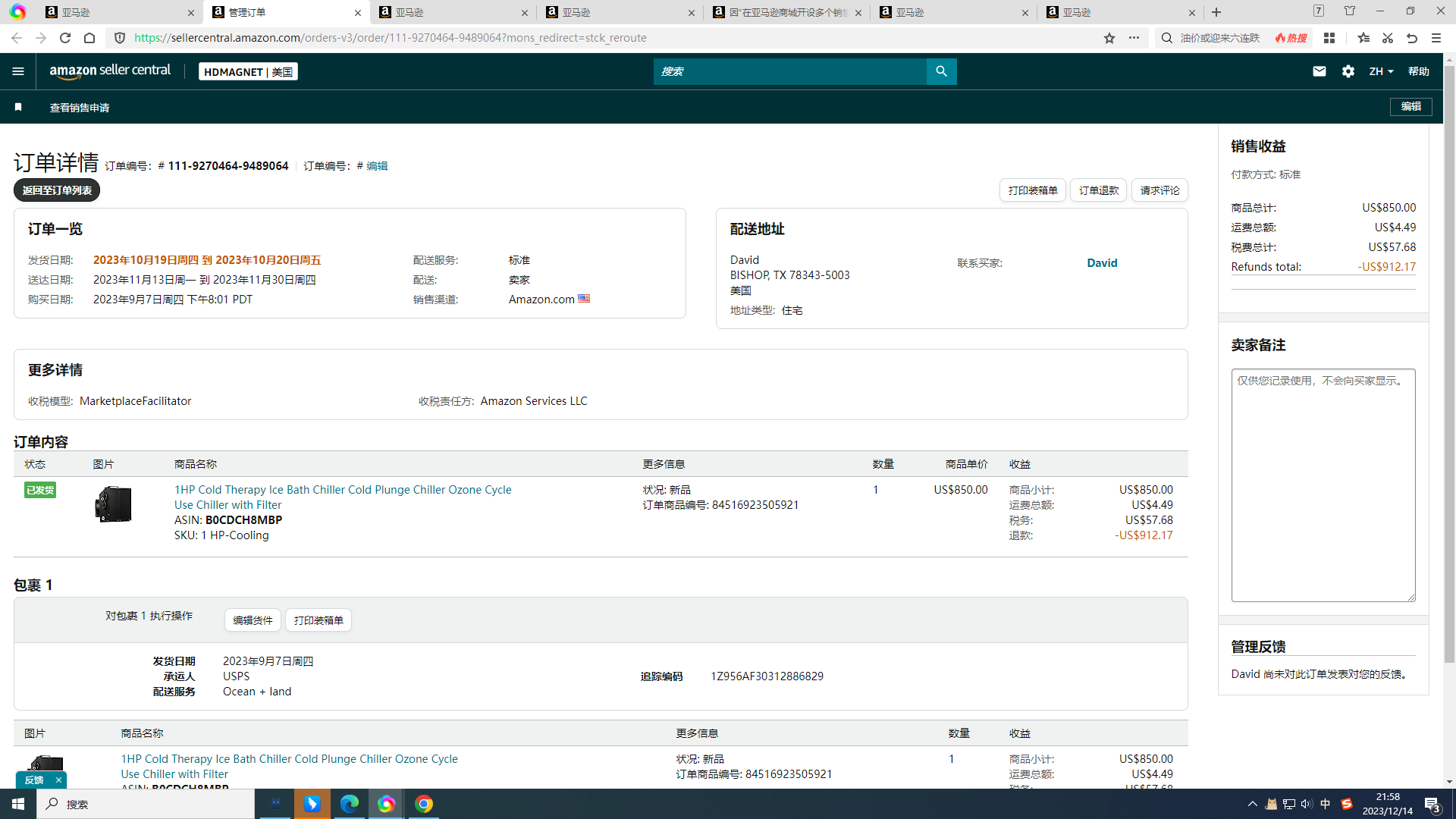This screenshot has width=1456, height=819.
Task: Open the 1HP Cold Therapy product link under 包裹 1
Action: 289,767
